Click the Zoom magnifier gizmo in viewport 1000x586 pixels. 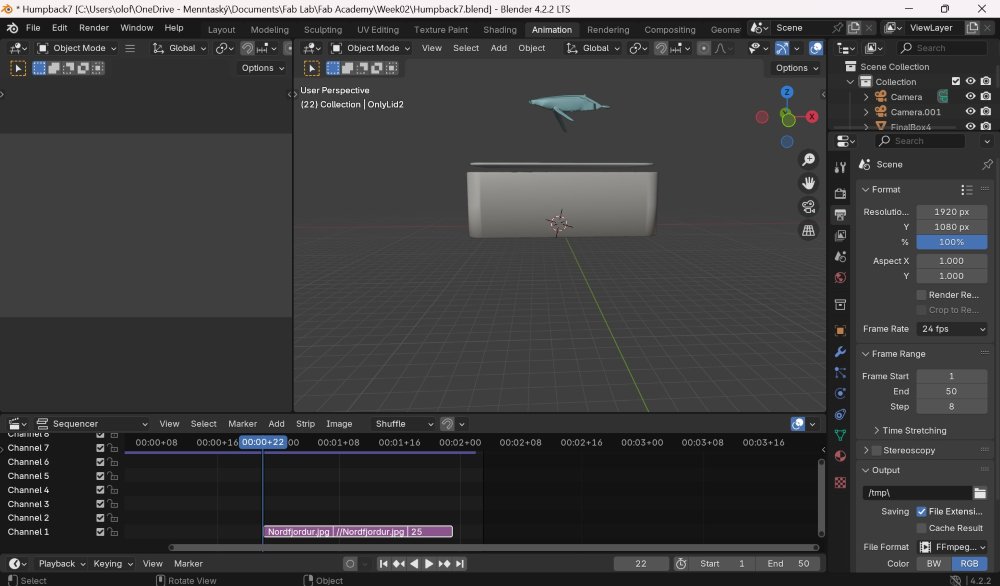coord(808,159)
